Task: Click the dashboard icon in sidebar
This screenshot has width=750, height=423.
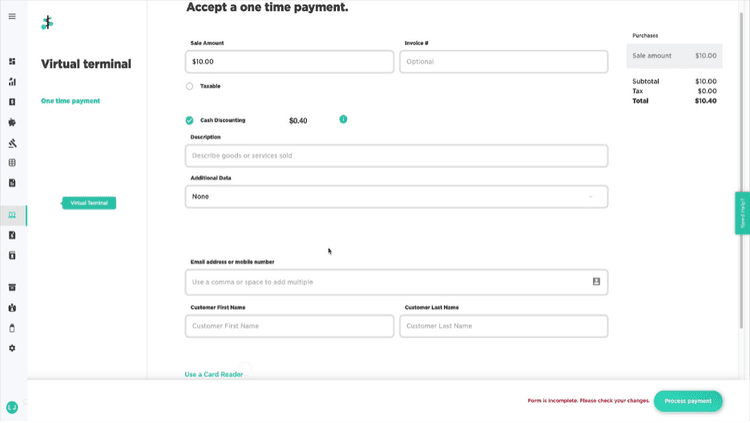Action: pyautogui.click(x=12, y=61)
